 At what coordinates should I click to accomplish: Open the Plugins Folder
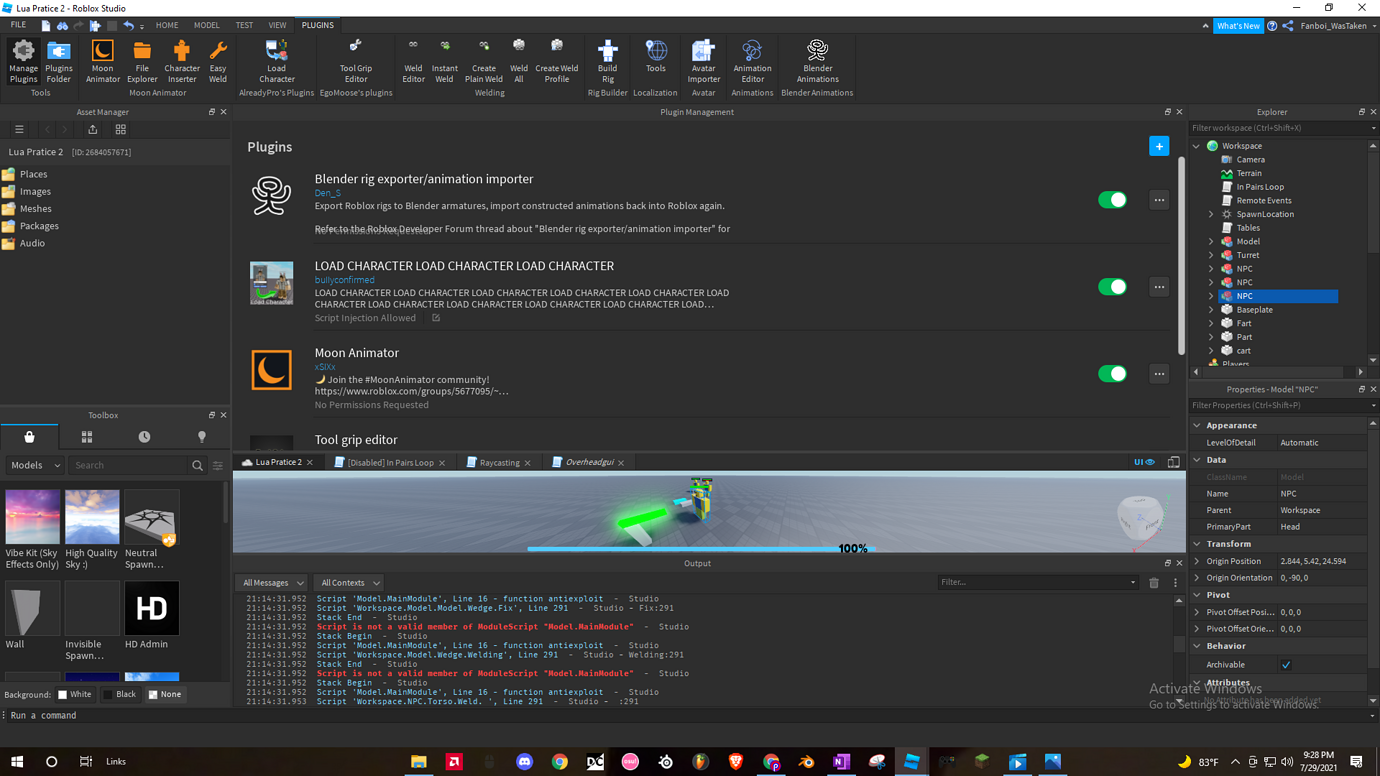coord(59,61)
